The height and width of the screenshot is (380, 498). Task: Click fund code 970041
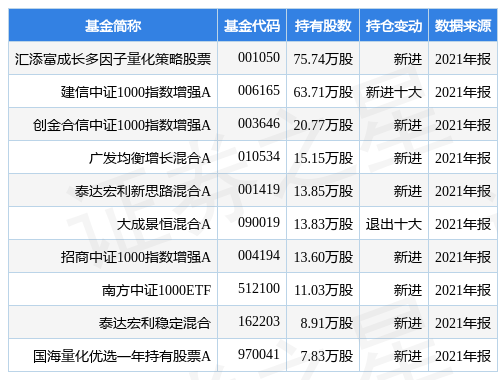click(259, 355)
